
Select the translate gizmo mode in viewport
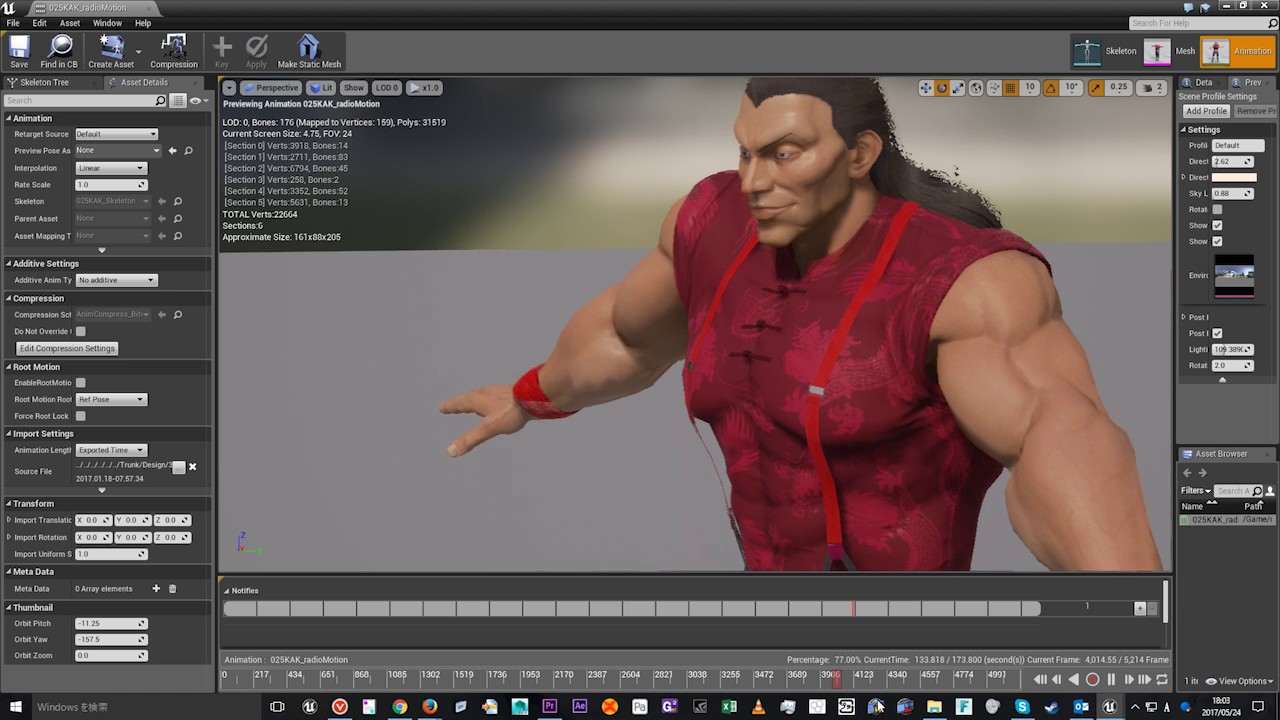point(926,88)
